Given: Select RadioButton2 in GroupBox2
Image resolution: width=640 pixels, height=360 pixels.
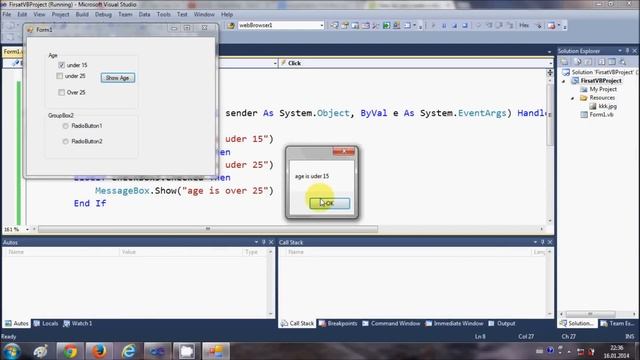Looking at the screenshot, I should (x=65, y=141).
